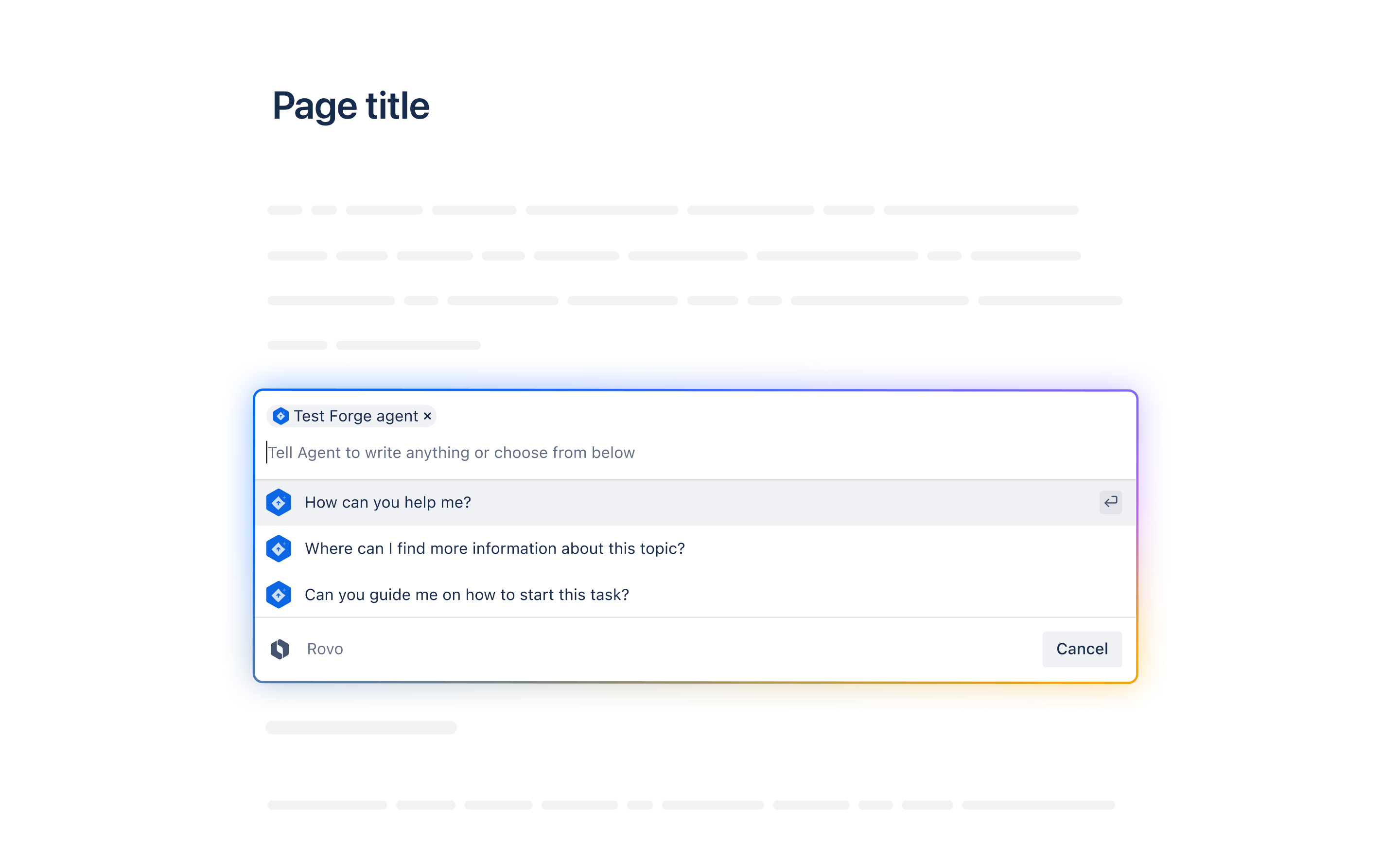The width and height of the screenshot is (1400, 846).
Task: Remove the Test Forge agent chip
Action: coord(428,417)
